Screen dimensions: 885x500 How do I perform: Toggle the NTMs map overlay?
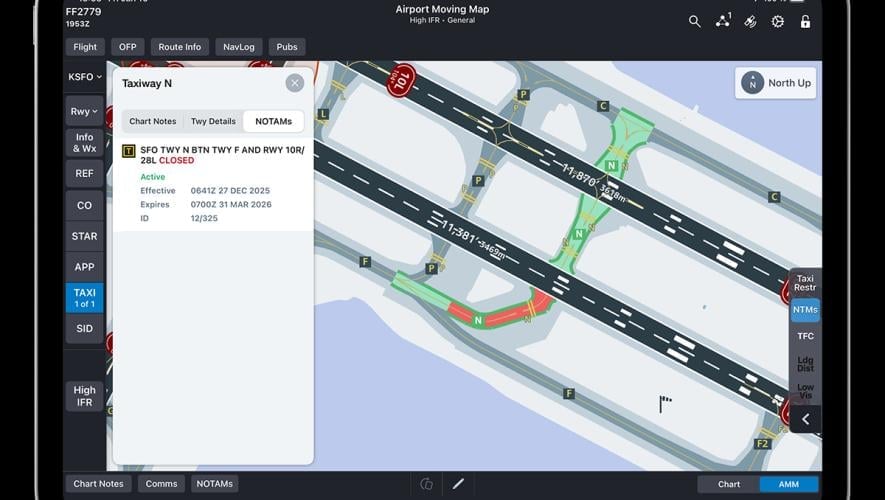(x=805, y=310)
